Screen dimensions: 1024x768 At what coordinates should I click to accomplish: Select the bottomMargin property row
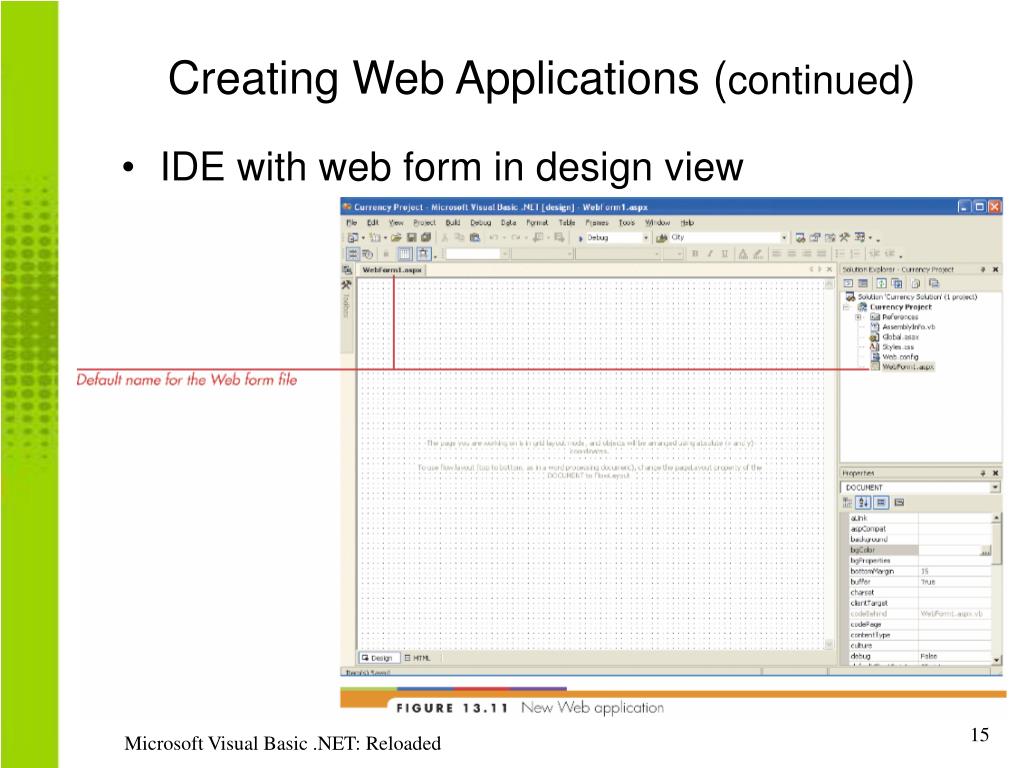click(920, 571)
